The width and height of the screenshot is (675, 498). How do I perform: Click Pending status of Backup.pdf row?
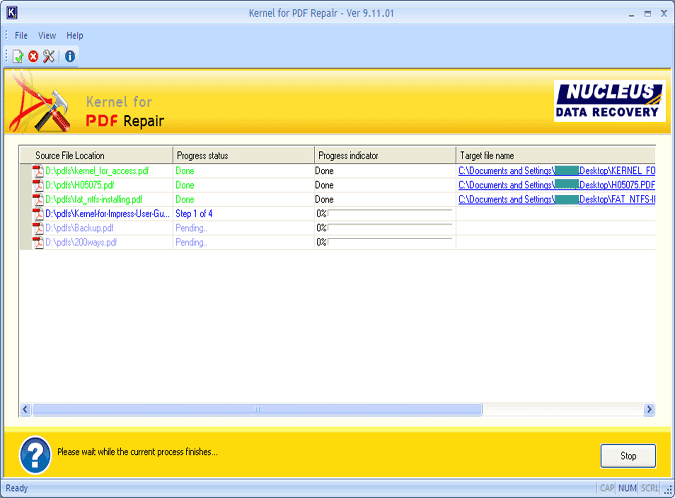coord(191,228)
